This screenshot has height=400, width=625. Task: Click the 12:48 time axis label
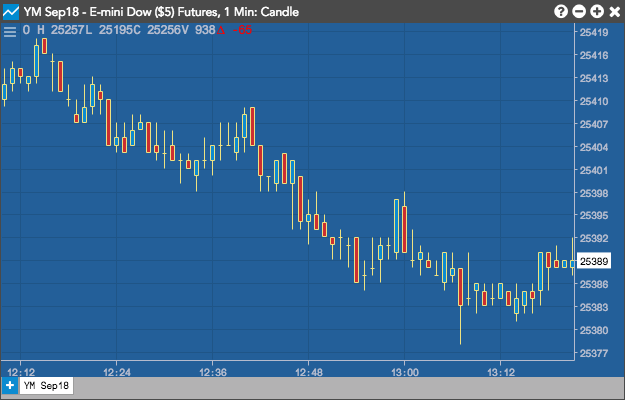309,372
